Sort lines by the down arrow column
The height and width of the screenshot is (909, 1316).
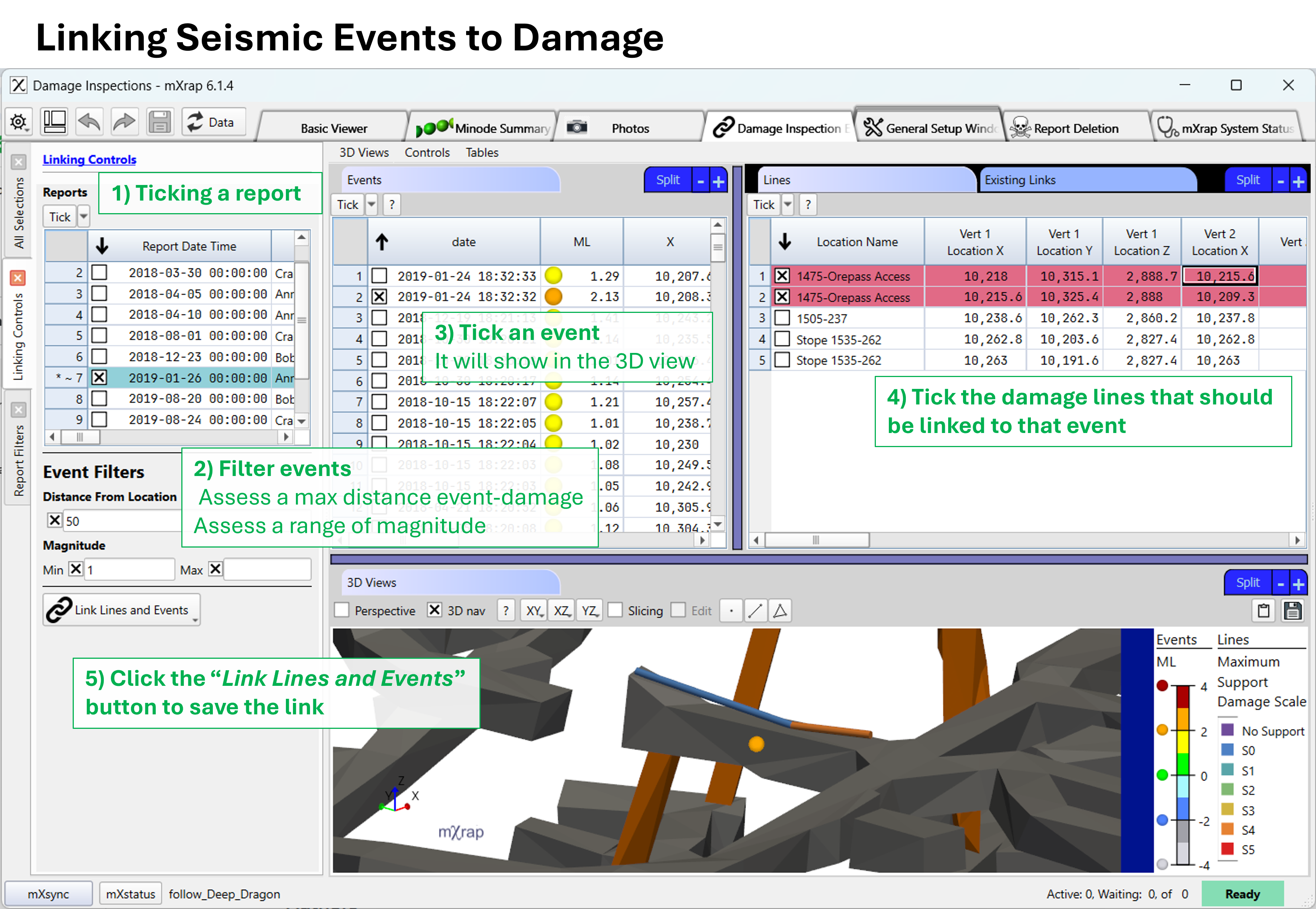pyautogui.click(x=785, y=241)
